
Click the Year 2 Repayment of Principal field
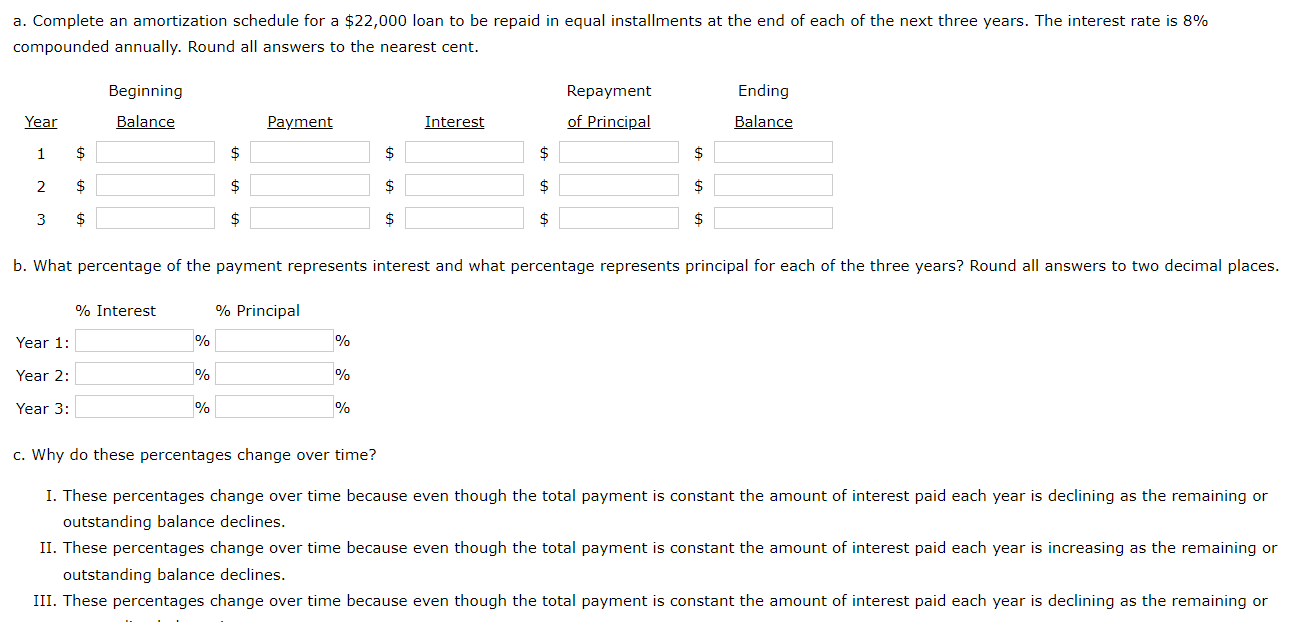click(618, 185)
